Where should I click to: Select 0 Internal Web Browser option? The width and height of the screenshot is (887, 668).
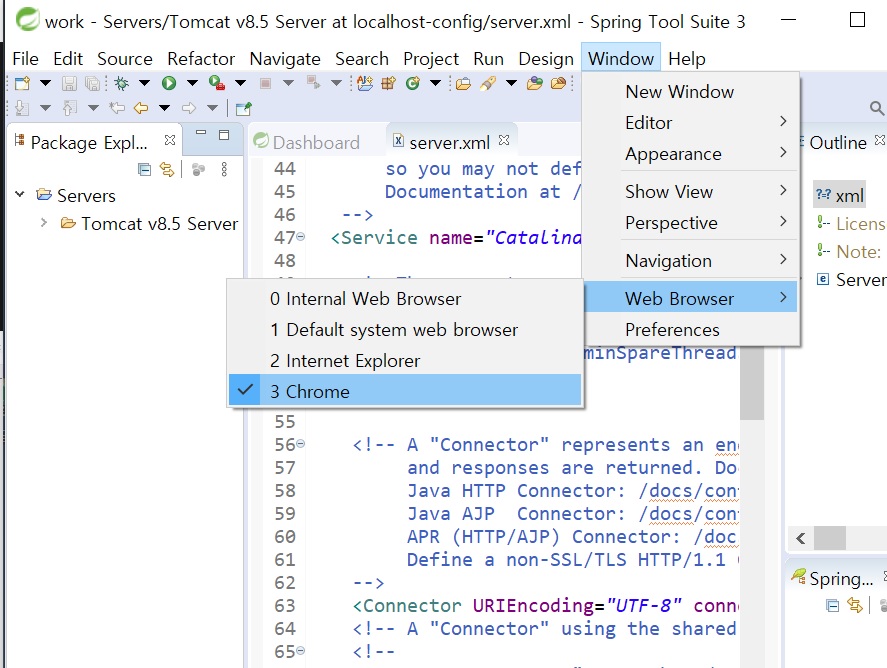click(405, 299)
